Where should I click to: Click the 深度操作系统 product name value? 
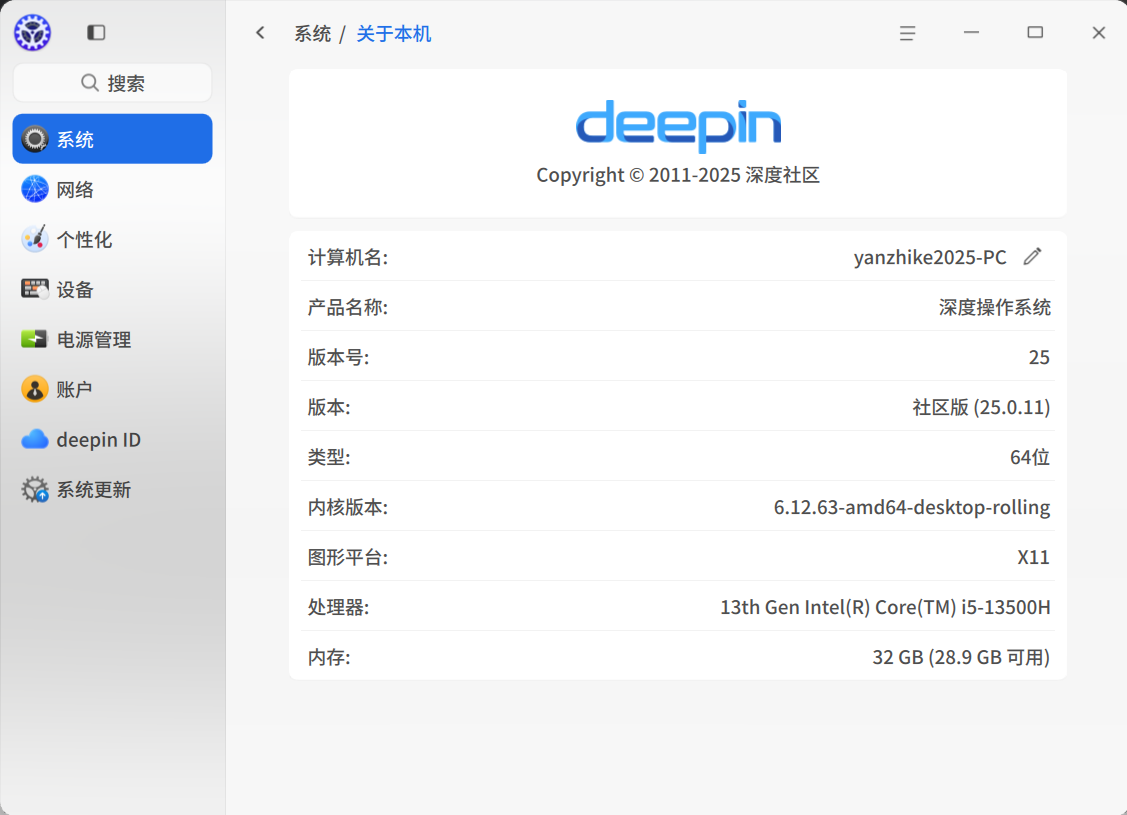[x=995, y=307]
